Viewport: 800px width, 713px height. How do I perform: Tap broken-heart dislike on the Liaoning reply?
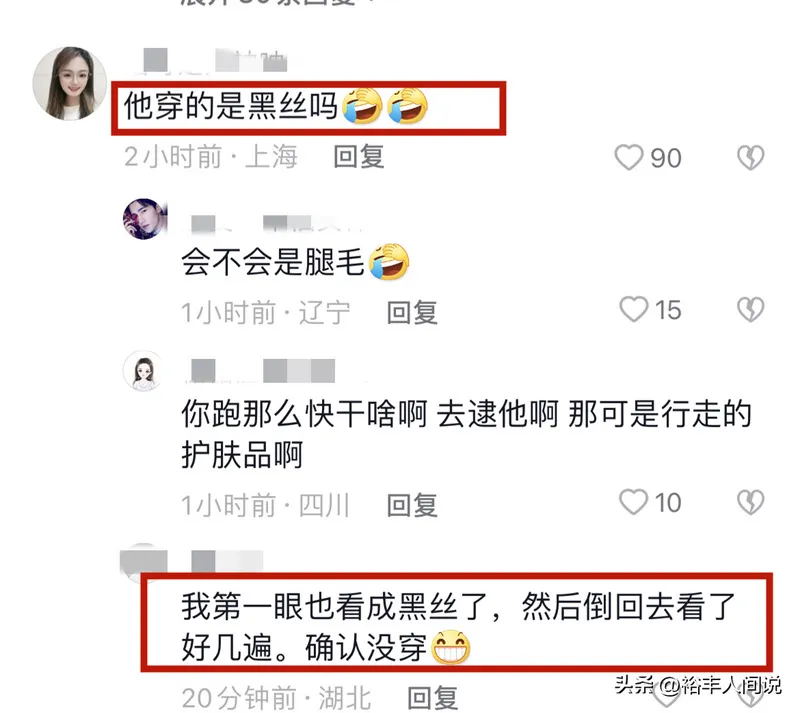751,309
